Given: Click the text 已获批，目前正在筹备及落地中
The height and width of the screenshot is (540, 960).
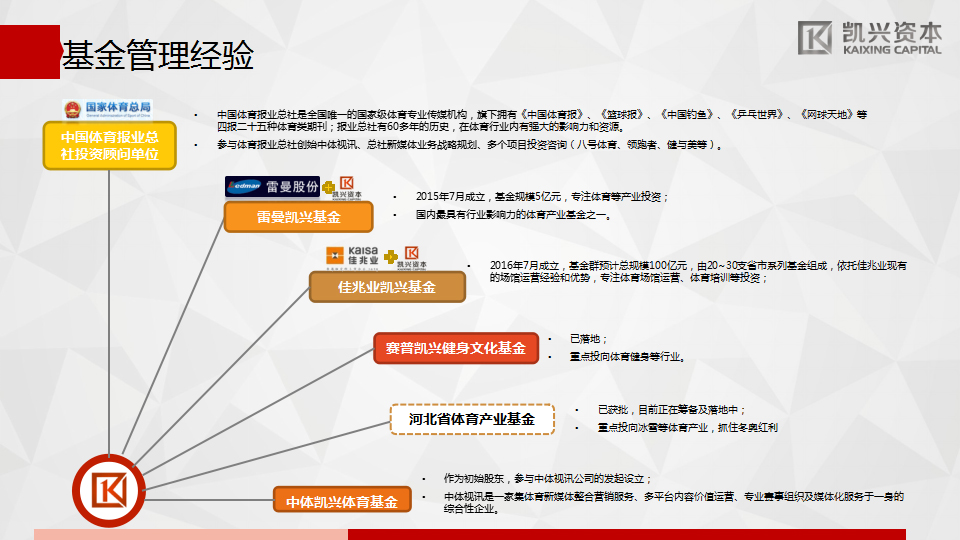Looking at the screenshot, I should [672, 410].
